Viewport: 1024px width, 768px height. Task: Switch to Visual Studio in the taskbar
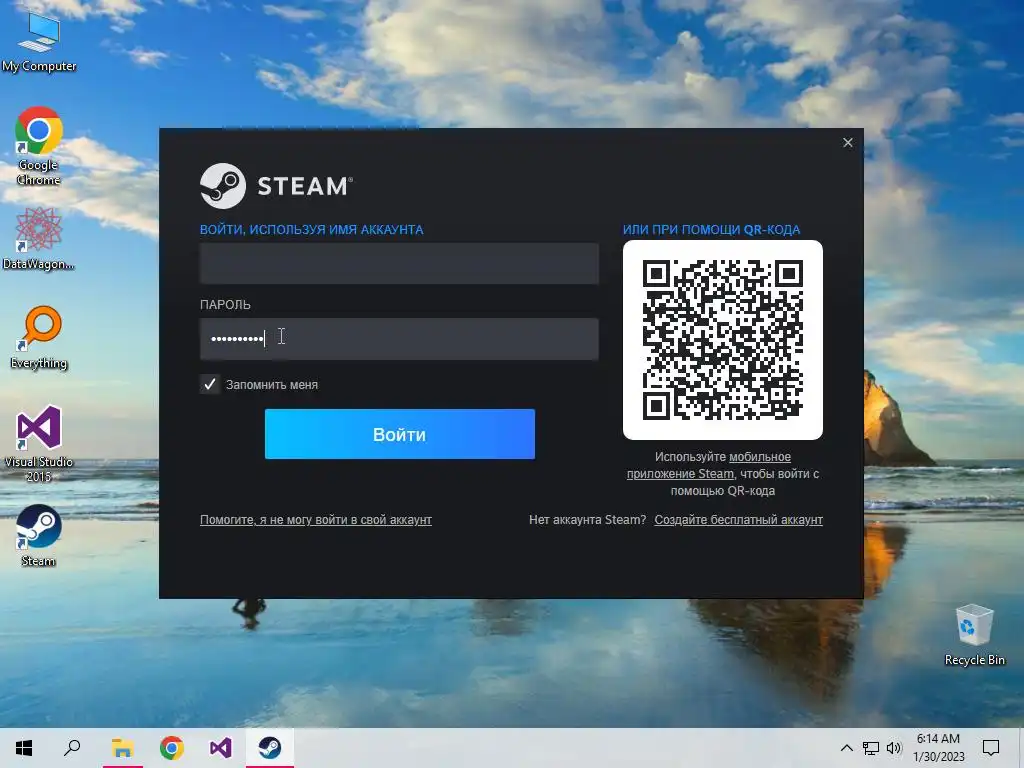[221, 748]
